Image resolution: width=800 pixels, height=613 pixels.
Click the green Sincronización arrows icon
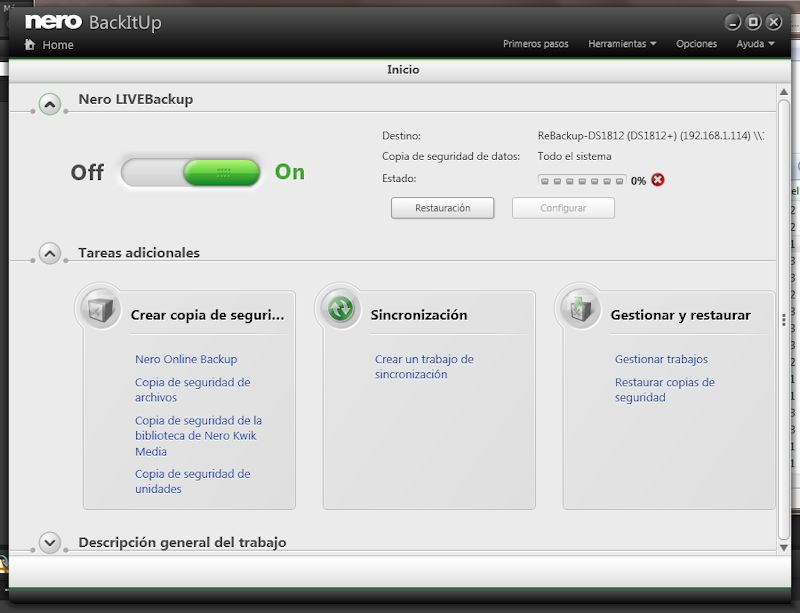pos(340,309)
